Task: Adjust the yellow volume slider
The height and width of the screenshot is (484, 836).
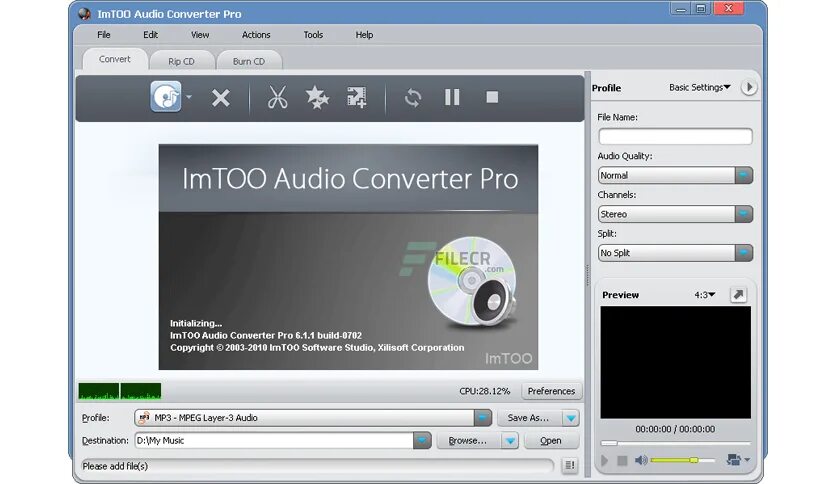Action: tap(683, 460)
